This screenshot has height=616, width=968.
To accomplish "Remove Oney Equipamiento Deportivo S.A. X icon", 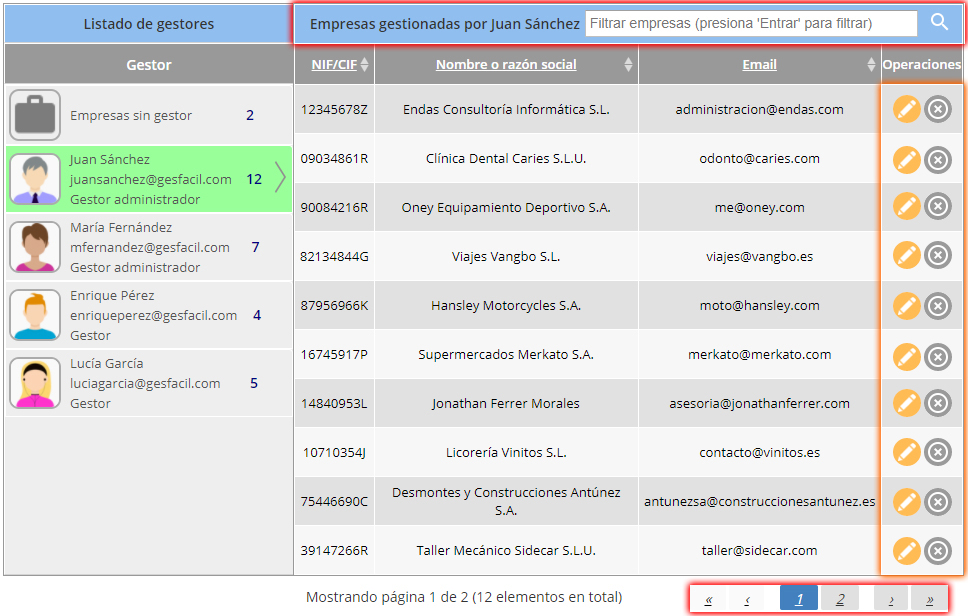I will pyautogui.click(x=938, y=206).
